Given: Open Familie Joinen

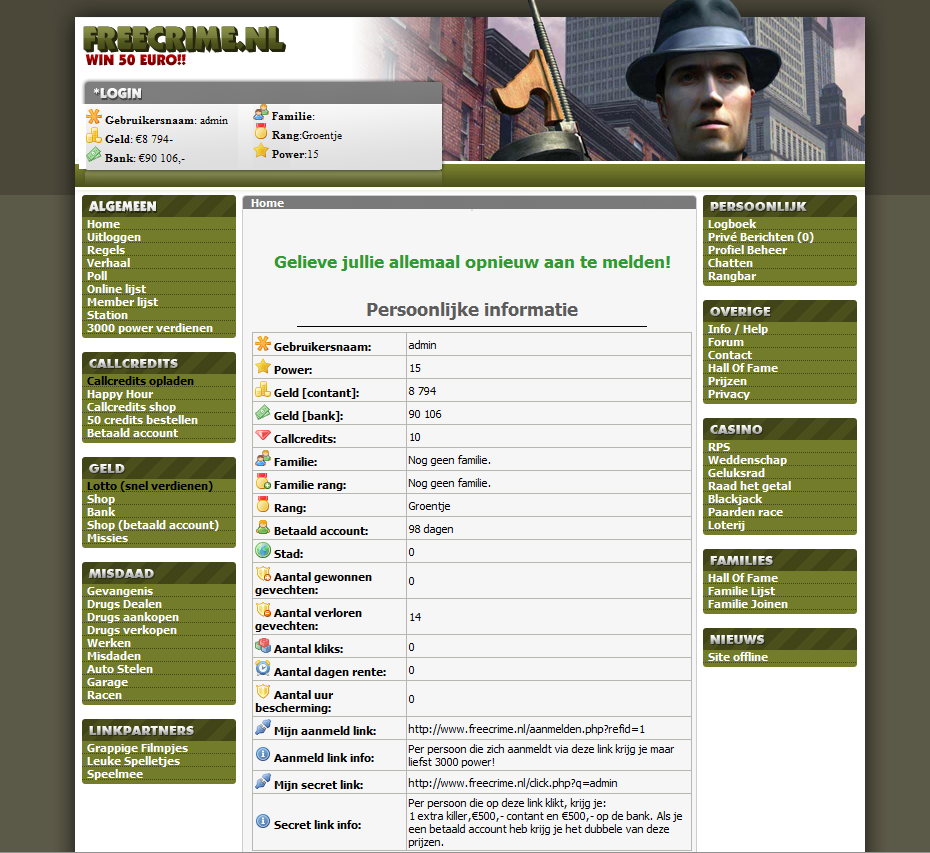Looking at the screenshot, I should pyautogui.click(x=748, y=604).
